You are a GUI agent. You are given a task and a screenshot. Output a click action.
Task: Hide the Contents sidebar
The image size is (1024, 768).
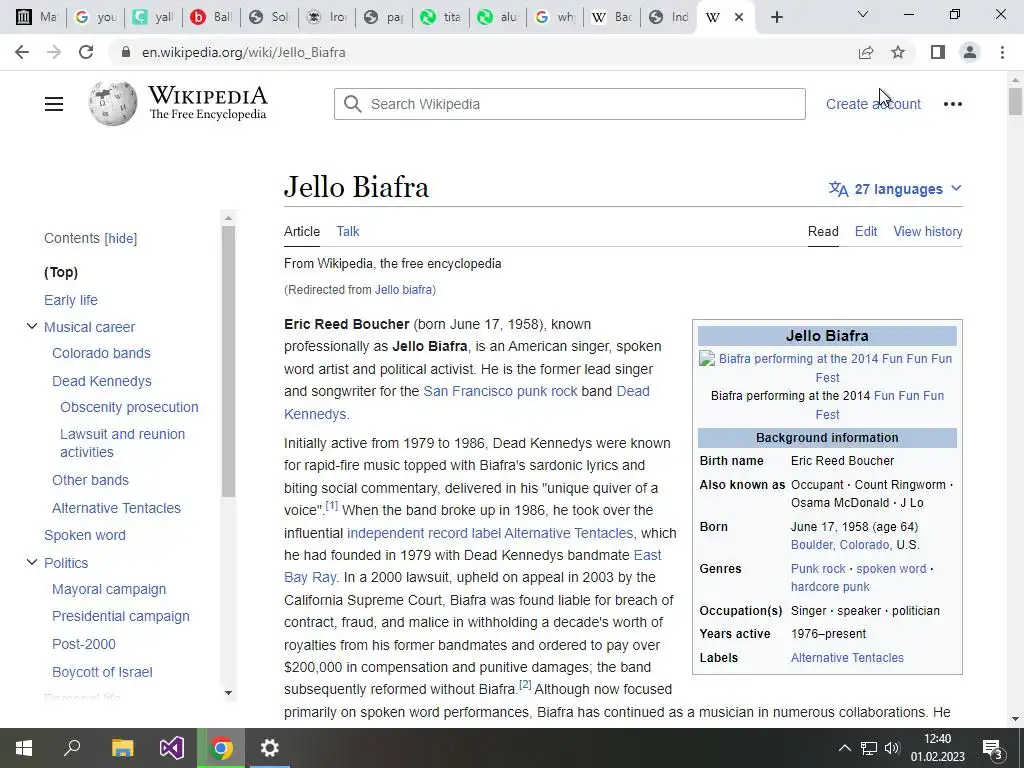tap(121, 238)
